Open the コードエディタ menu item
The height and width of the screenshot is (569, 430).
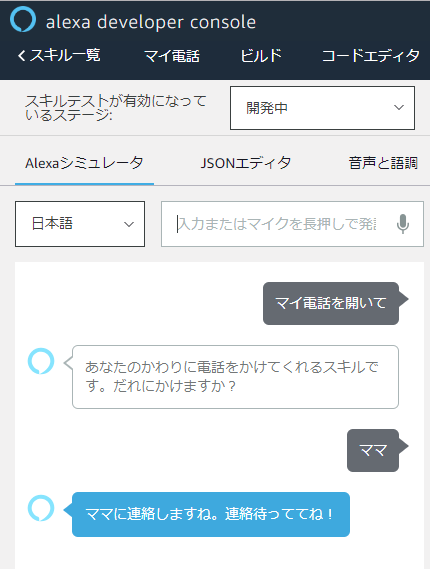tap(370, 56)
